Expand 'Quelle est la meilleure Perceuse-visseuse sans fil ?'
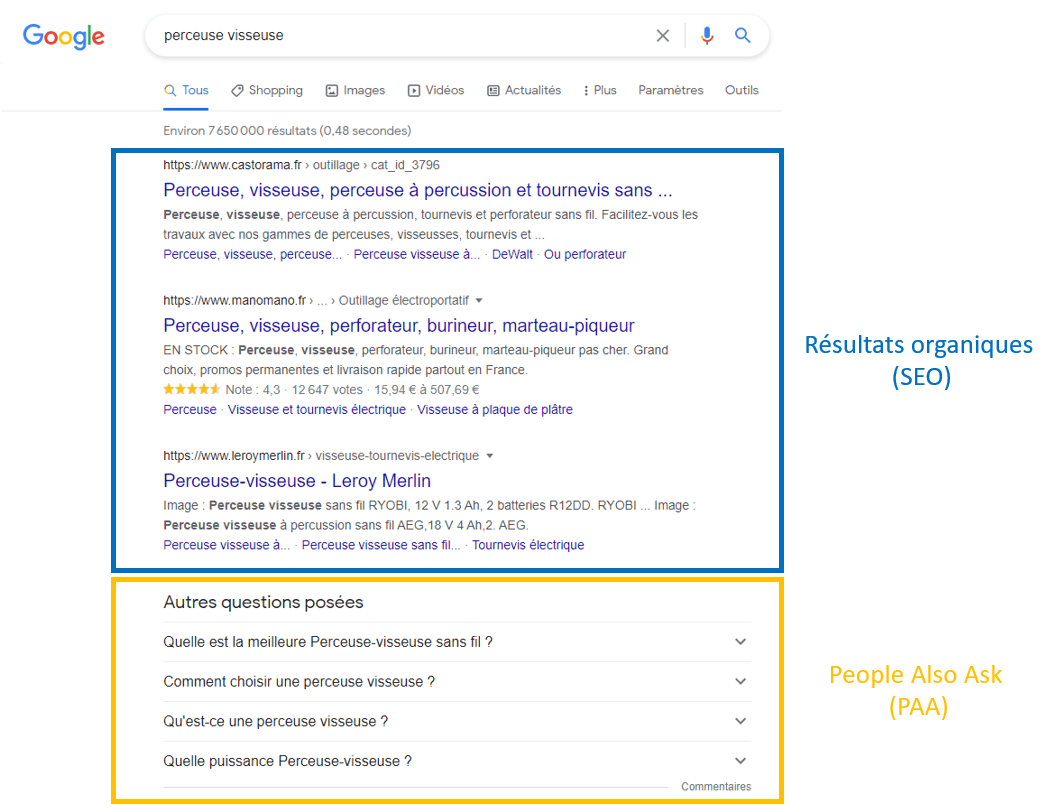Image resolution: width=1056 pixels, height=812 pixels. click(x=457, y=642)
